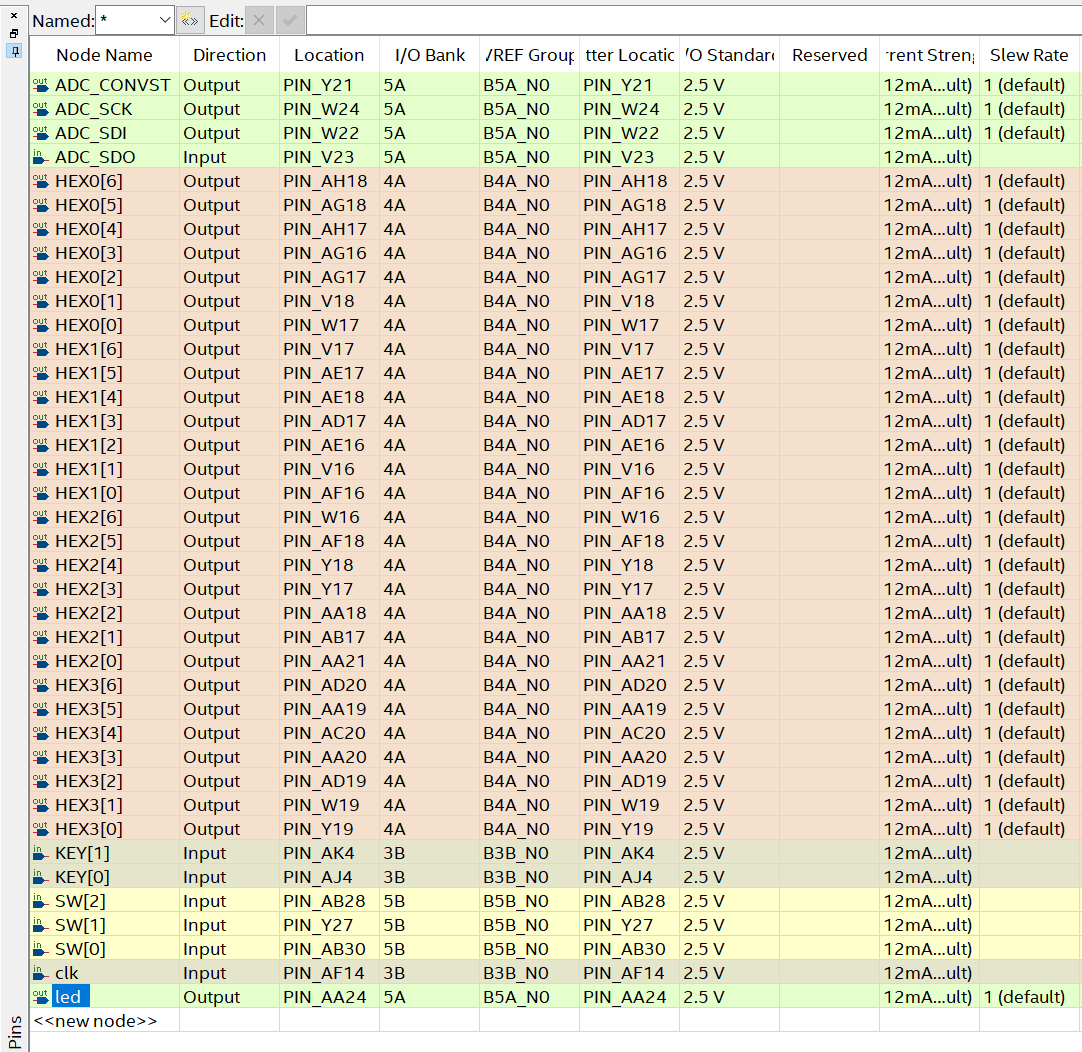Click the output pin icon for ADC_CONVST
The height and width of the screenshot is (1052, 1082).
(41, 85)
